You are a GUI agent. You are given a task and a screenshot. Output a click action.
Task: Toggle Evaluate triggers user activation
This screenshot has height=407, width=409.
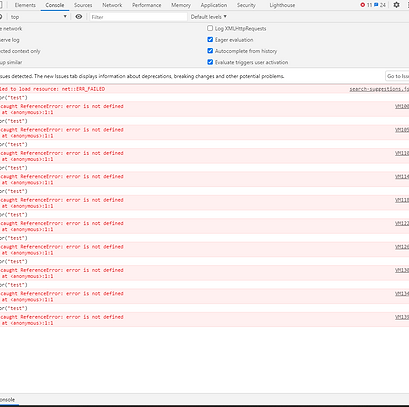click(210, 62)
